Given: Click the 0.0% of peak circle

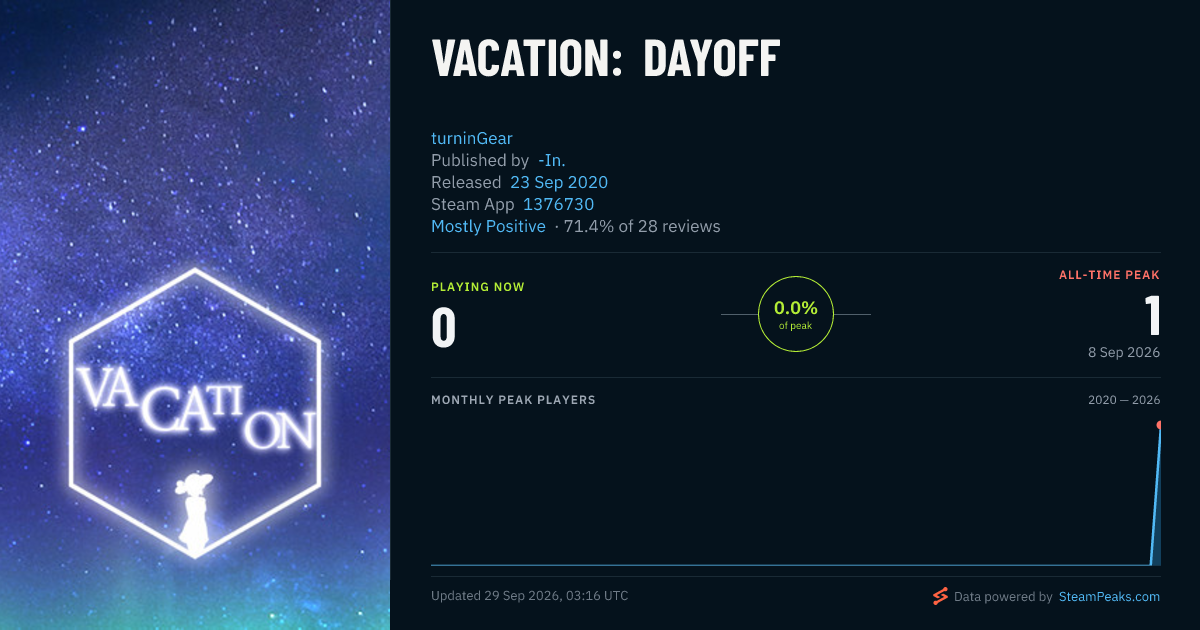Looking at the screenshot, I should point(796,314).
